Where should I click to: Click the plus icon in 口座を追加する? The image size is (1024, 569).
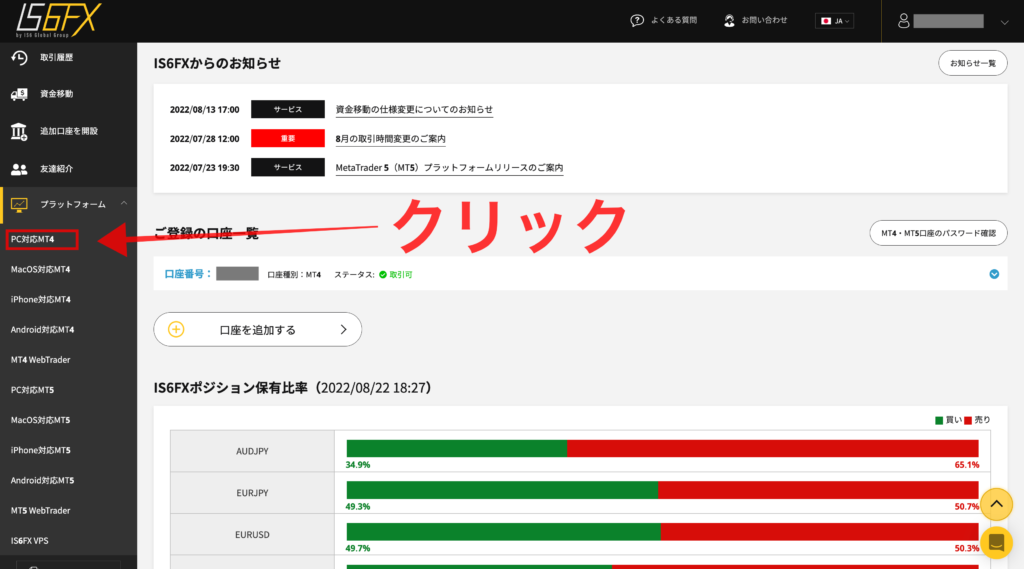176,329
